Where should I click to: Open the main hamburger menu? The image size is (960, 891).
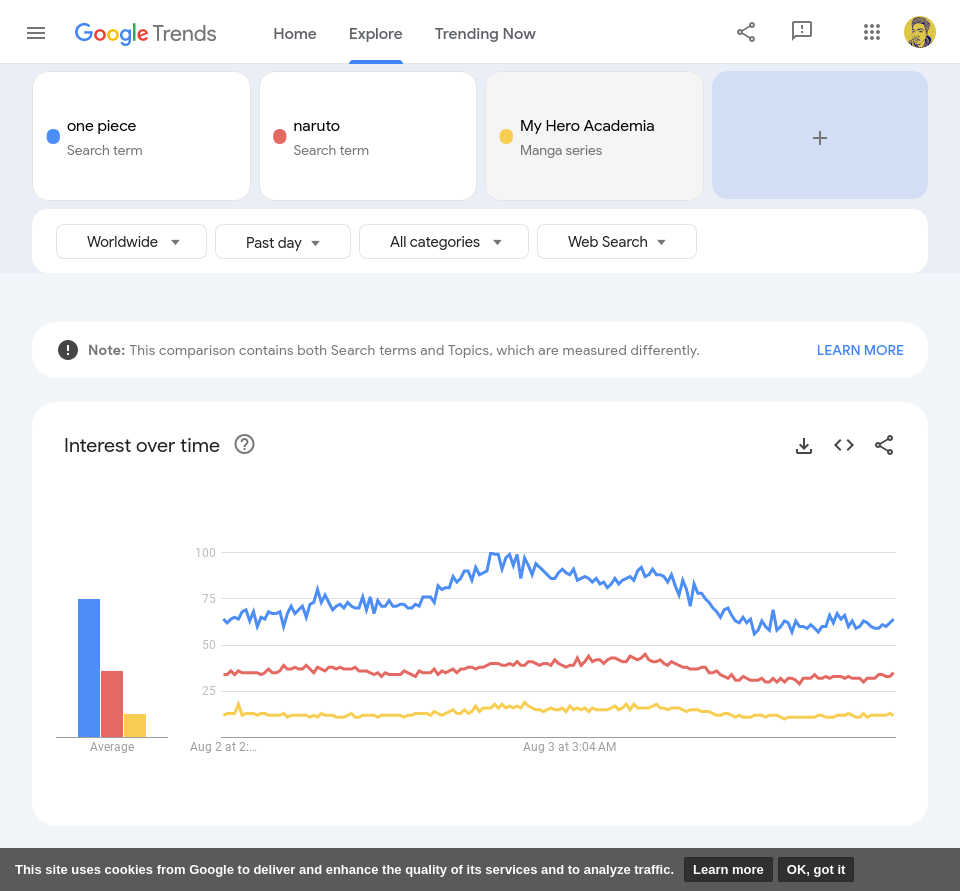(x=36, y=33)
